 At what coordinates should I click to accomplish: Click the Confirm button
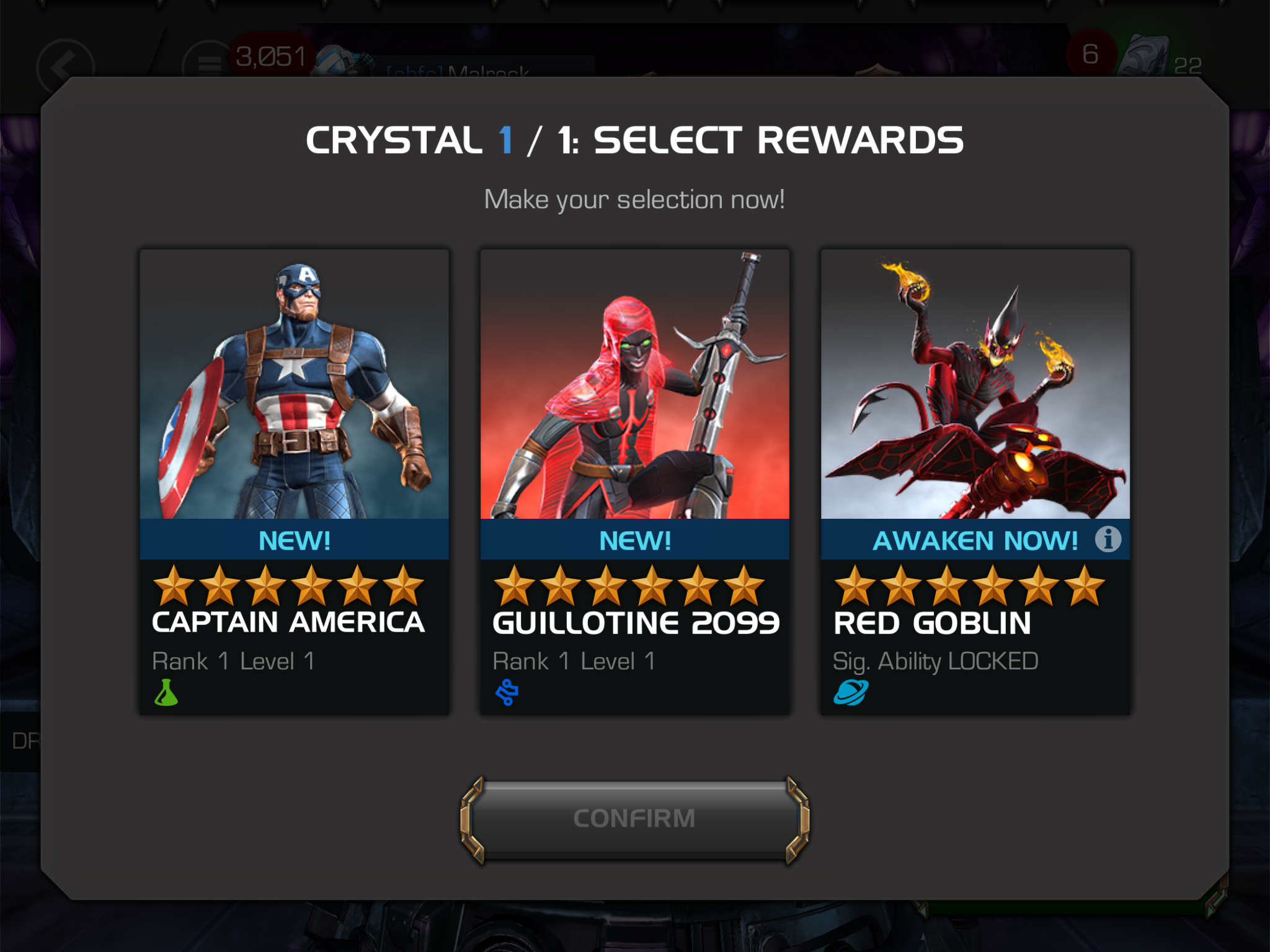[635, 819]
